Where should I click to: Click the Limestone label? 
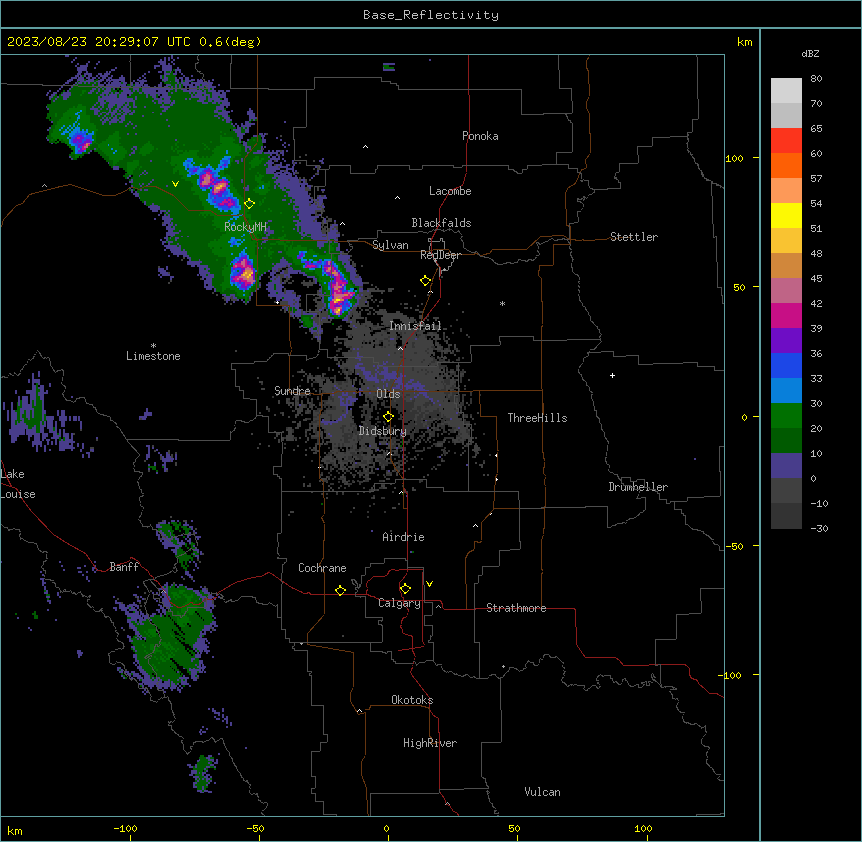[x=153, y=356]
